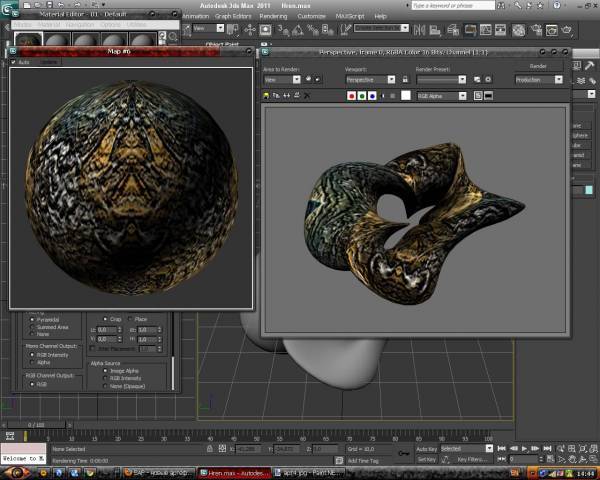The image size is (600, 480).
Task: Click the white color swatch in render window
Action: coord(406,96)
